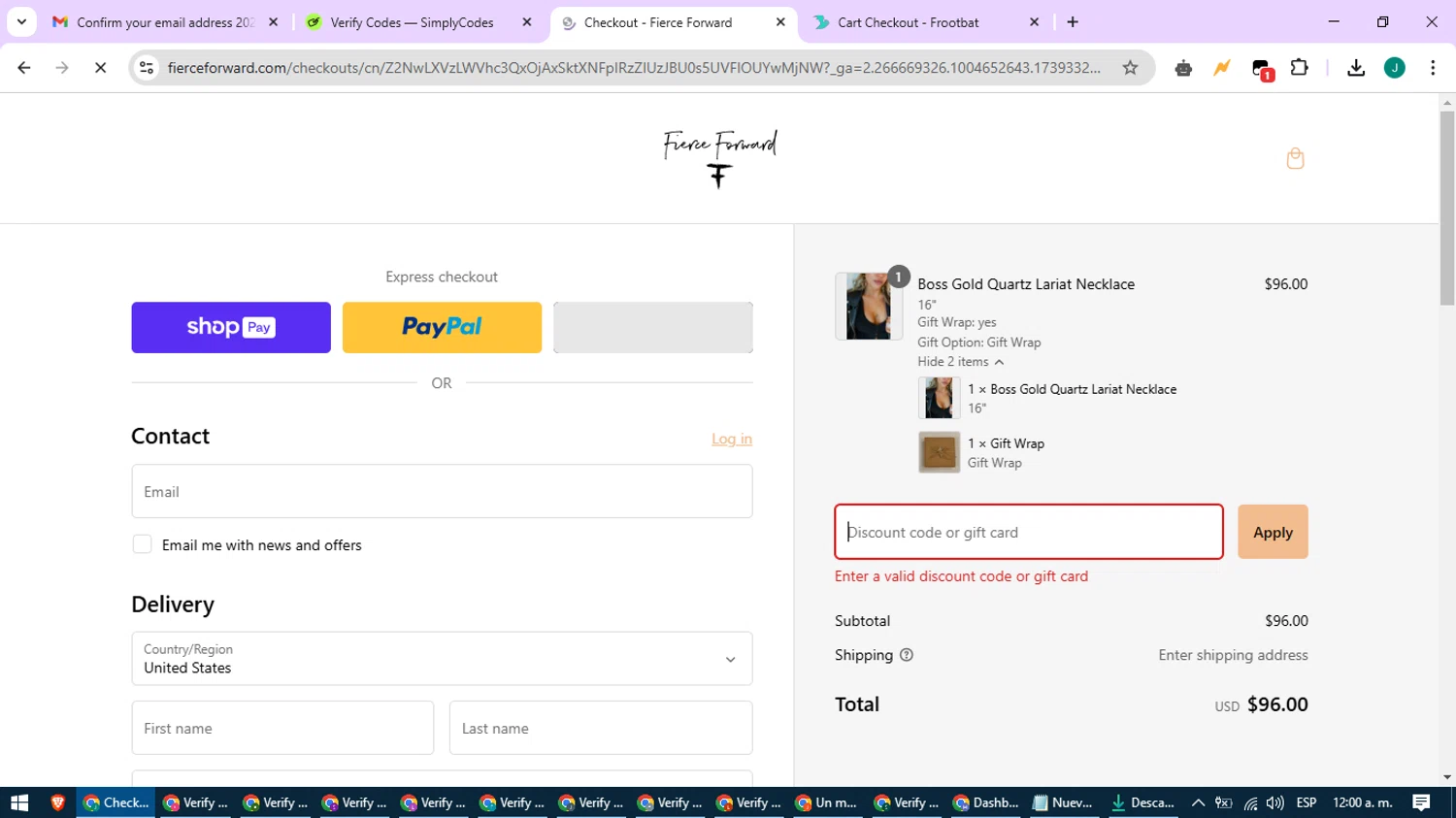Image resolution: width=1456 pixels, height=818 pixels.
Task: Click the page vertical scrollbar
Action: [x=1447, y=209]
